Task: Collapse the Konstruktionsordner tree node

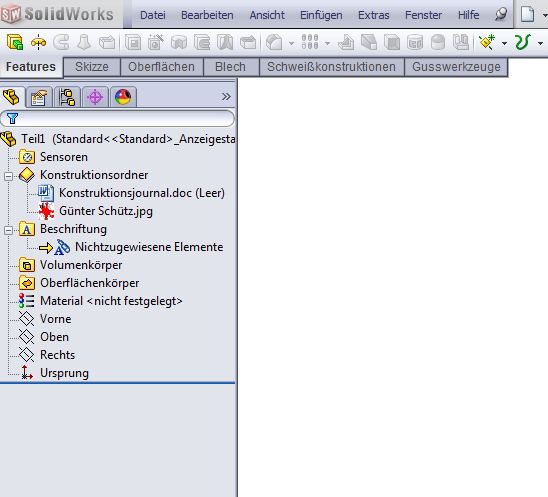Action: [x=8, y=176]
